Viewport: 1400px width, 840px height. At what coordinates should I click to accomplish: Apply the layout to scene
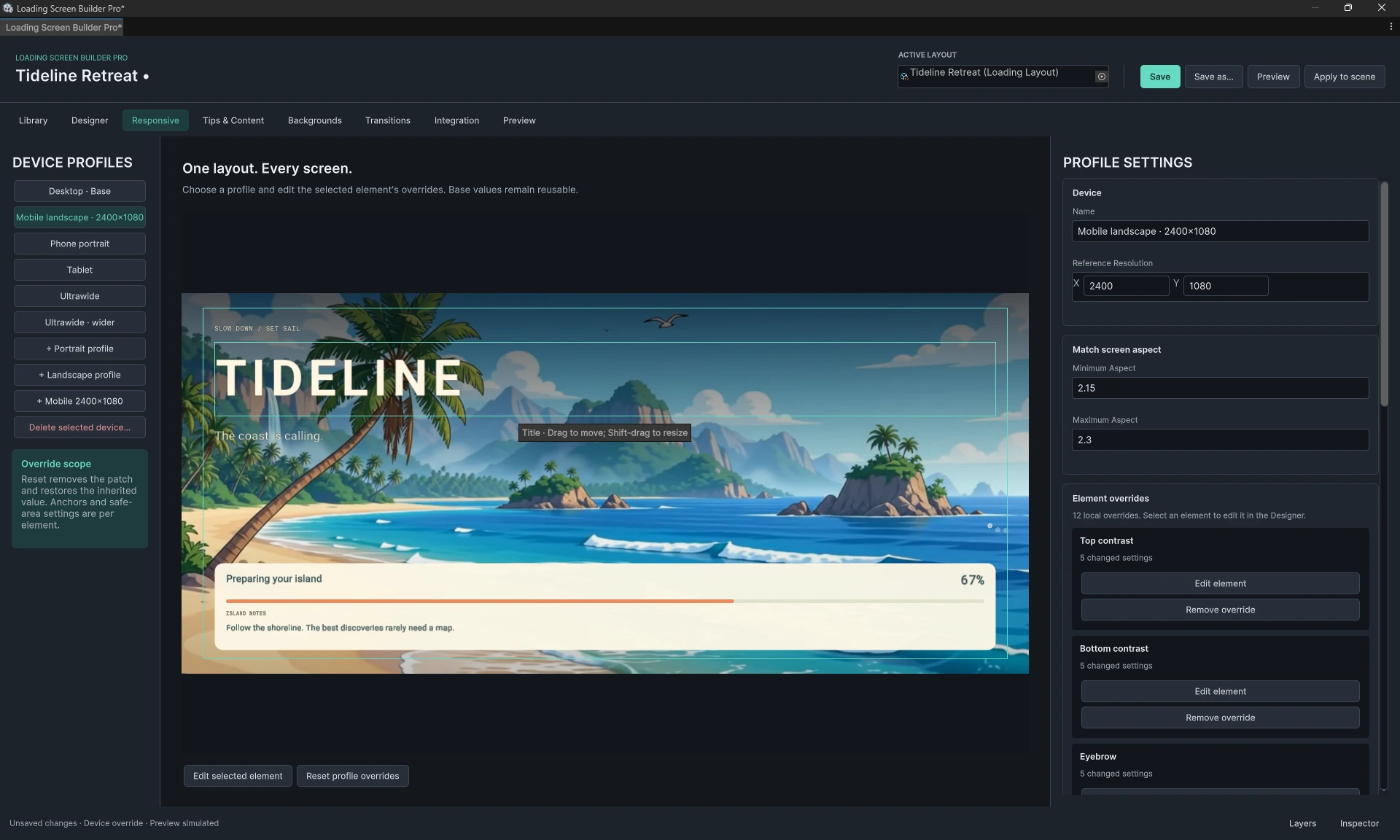click(1345, 77)
